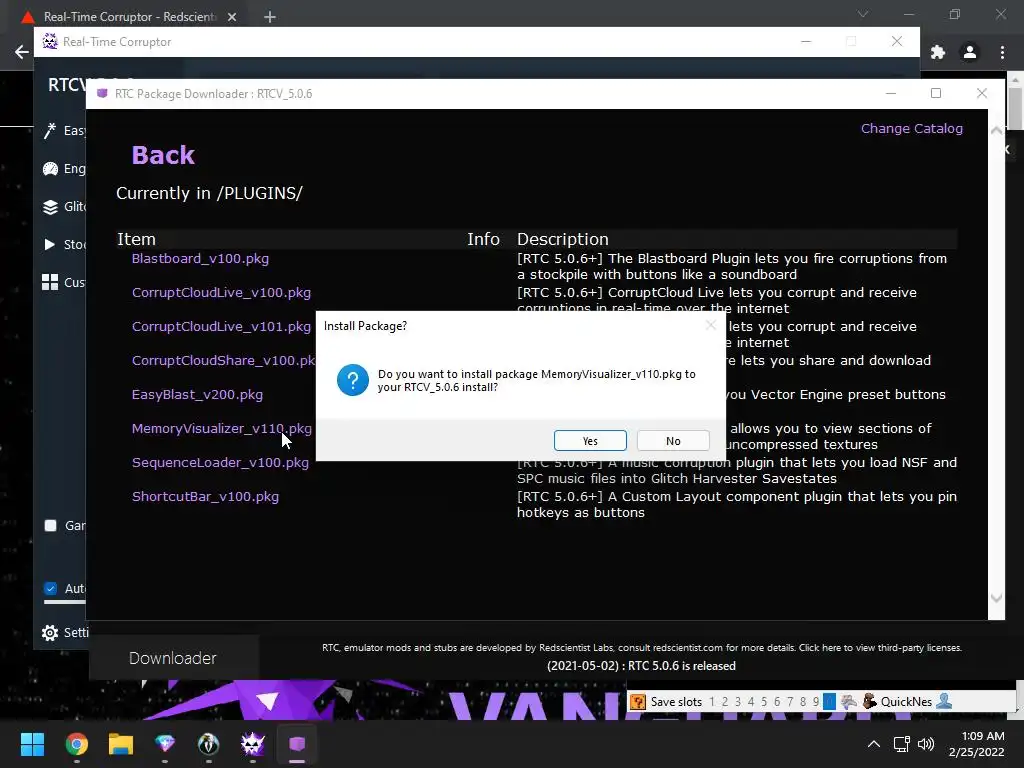Click downloader scrollbar up arrow
The width and height of the screenshot is (1024, 768).
pyautogui.click(x=996, y=131)
